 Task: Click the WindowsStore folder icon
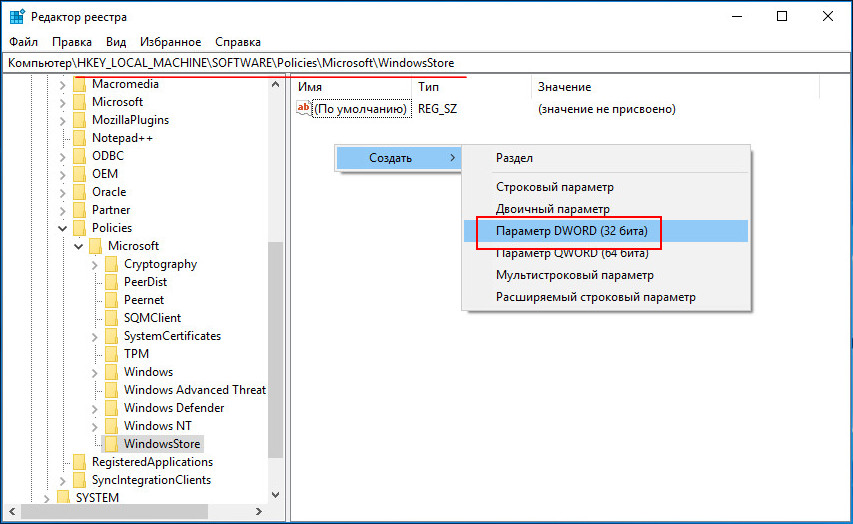(112, 444)
